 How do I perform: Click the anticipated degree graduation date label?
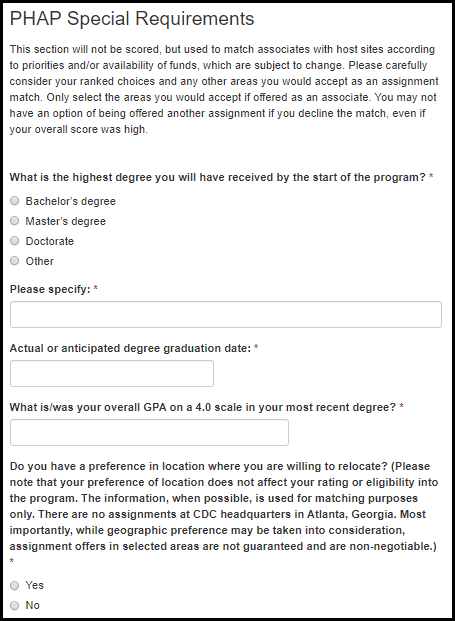(x=130, y=348)
